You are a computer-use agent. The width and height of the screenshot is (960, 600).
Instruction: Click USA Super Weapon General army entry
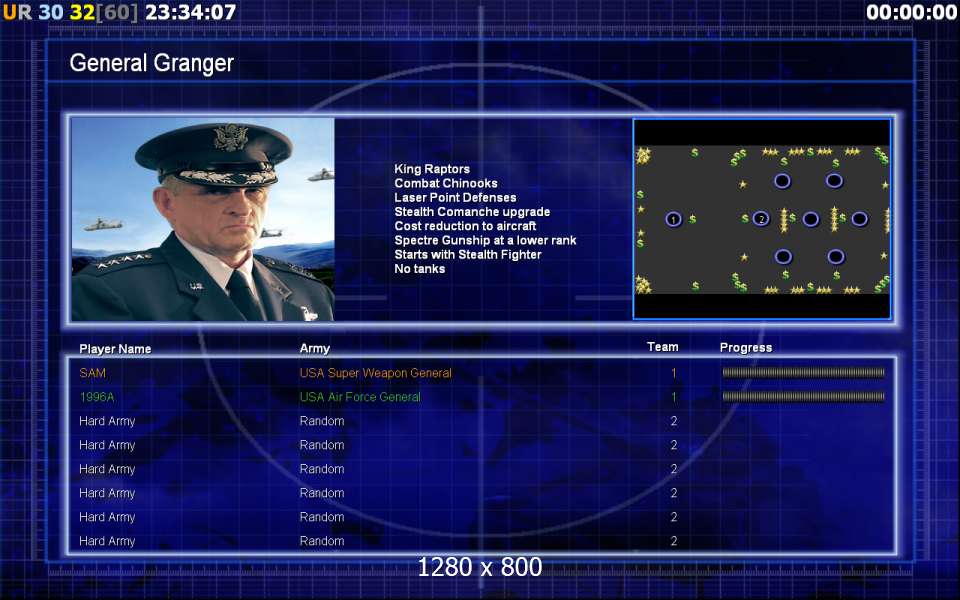coord(375,373)
